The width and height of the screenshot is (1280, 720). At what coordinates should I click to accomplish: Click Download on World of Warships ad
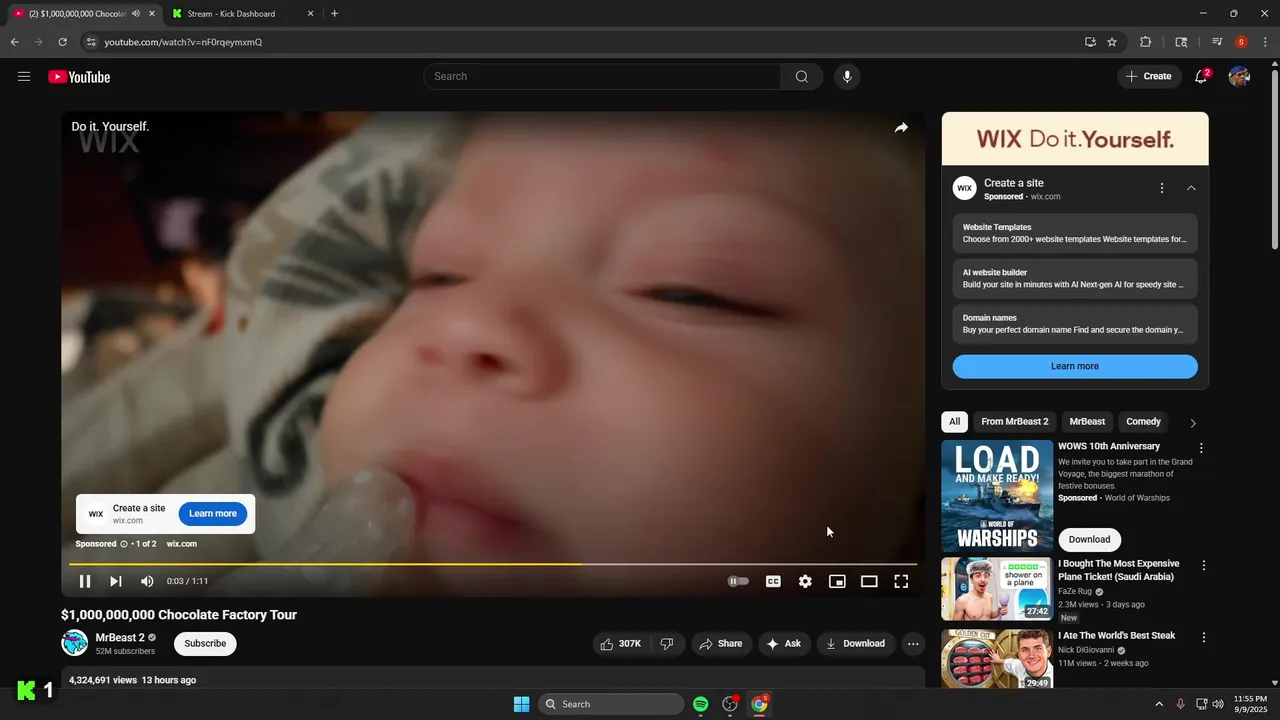pos(1089,539)
